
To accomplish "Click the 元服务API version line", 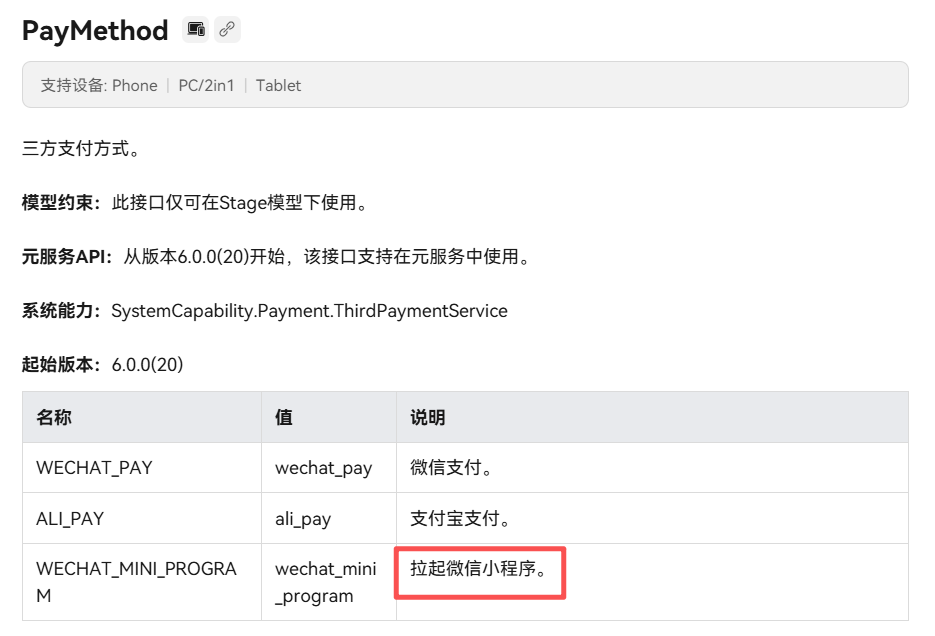I will click(x=276, y=257).
